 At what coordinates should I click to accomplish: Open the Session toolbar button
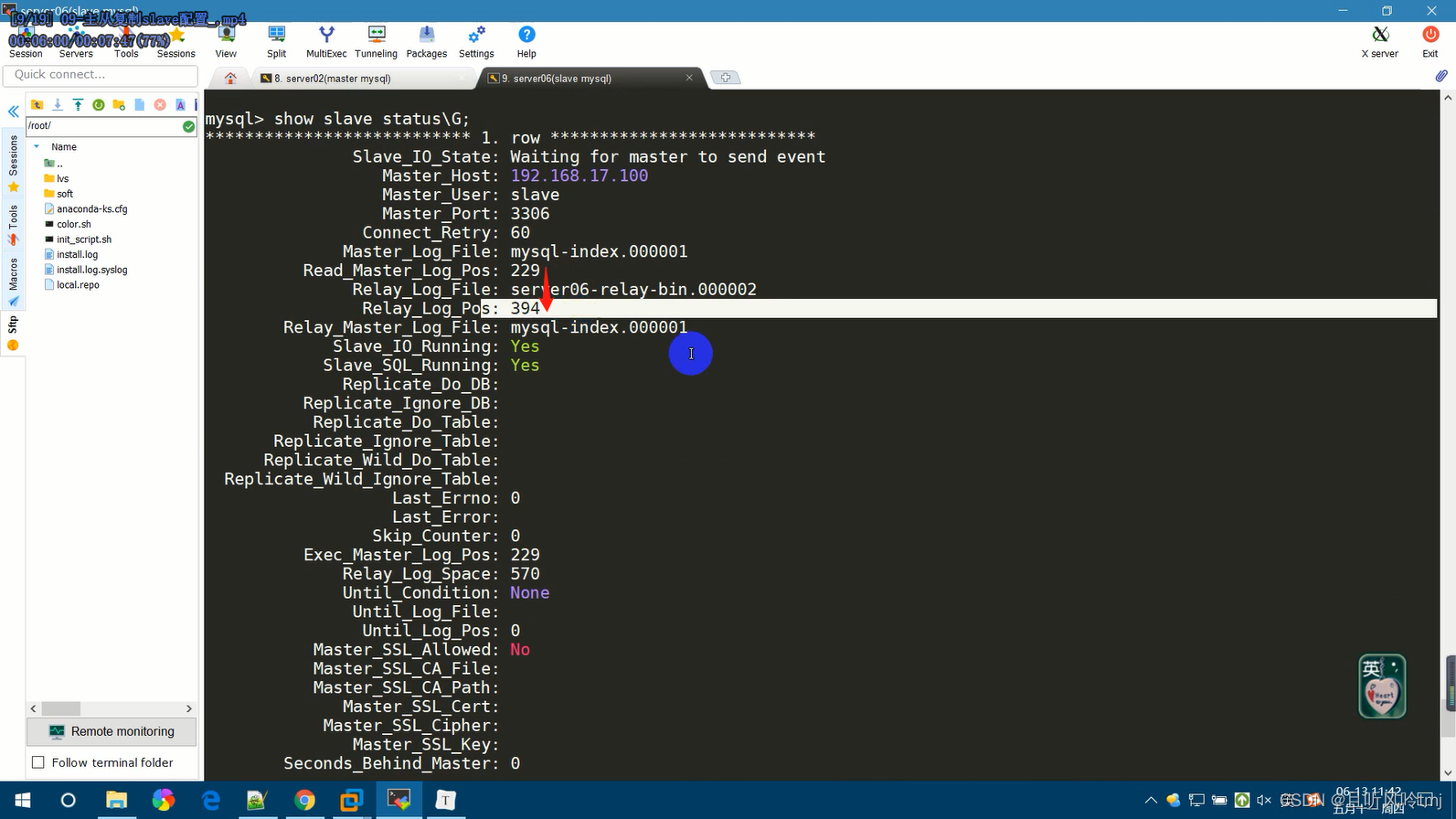click(26, 42)
